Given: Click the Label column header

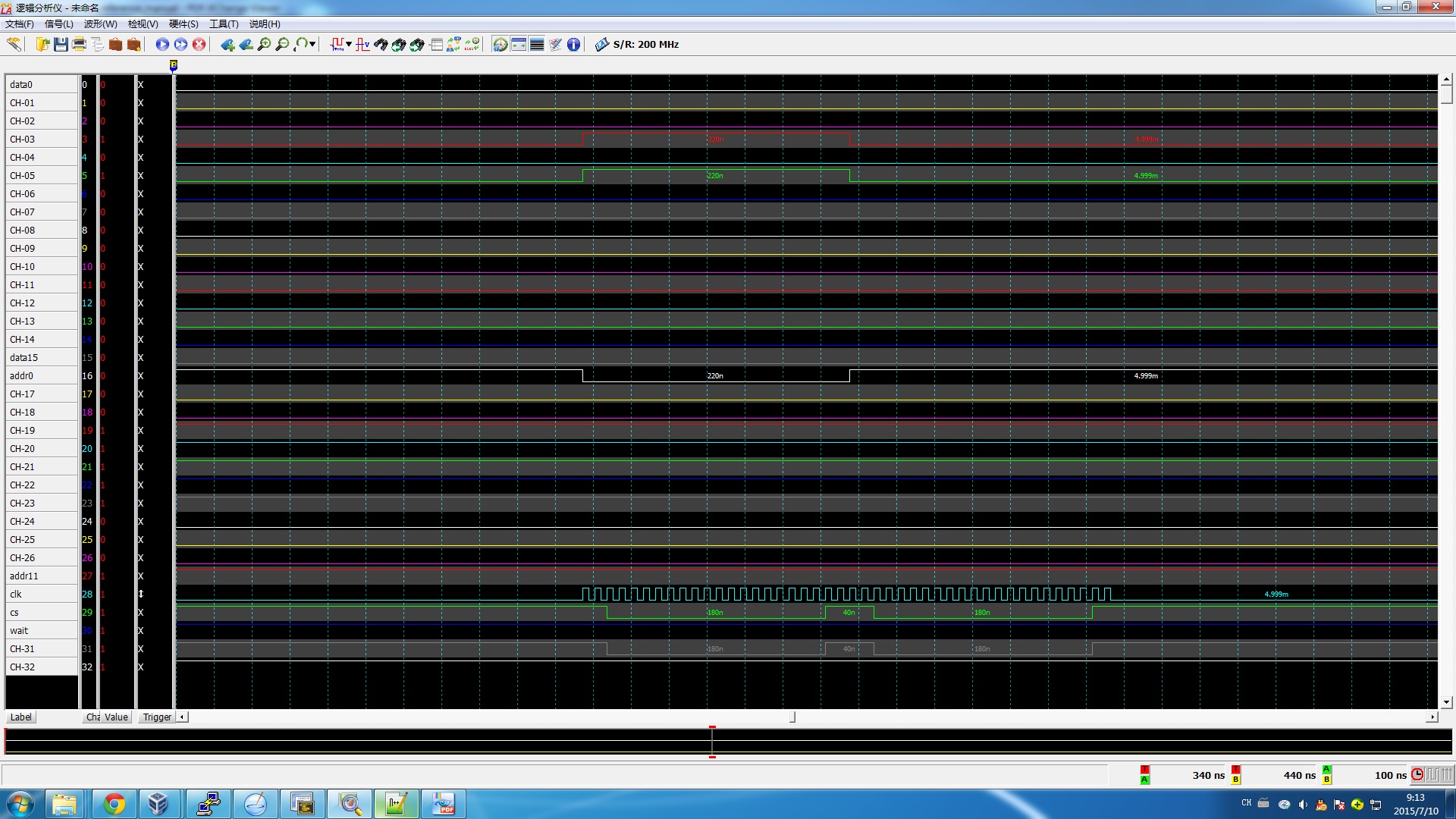Looking at the screenshot, I should click(21, 717).
